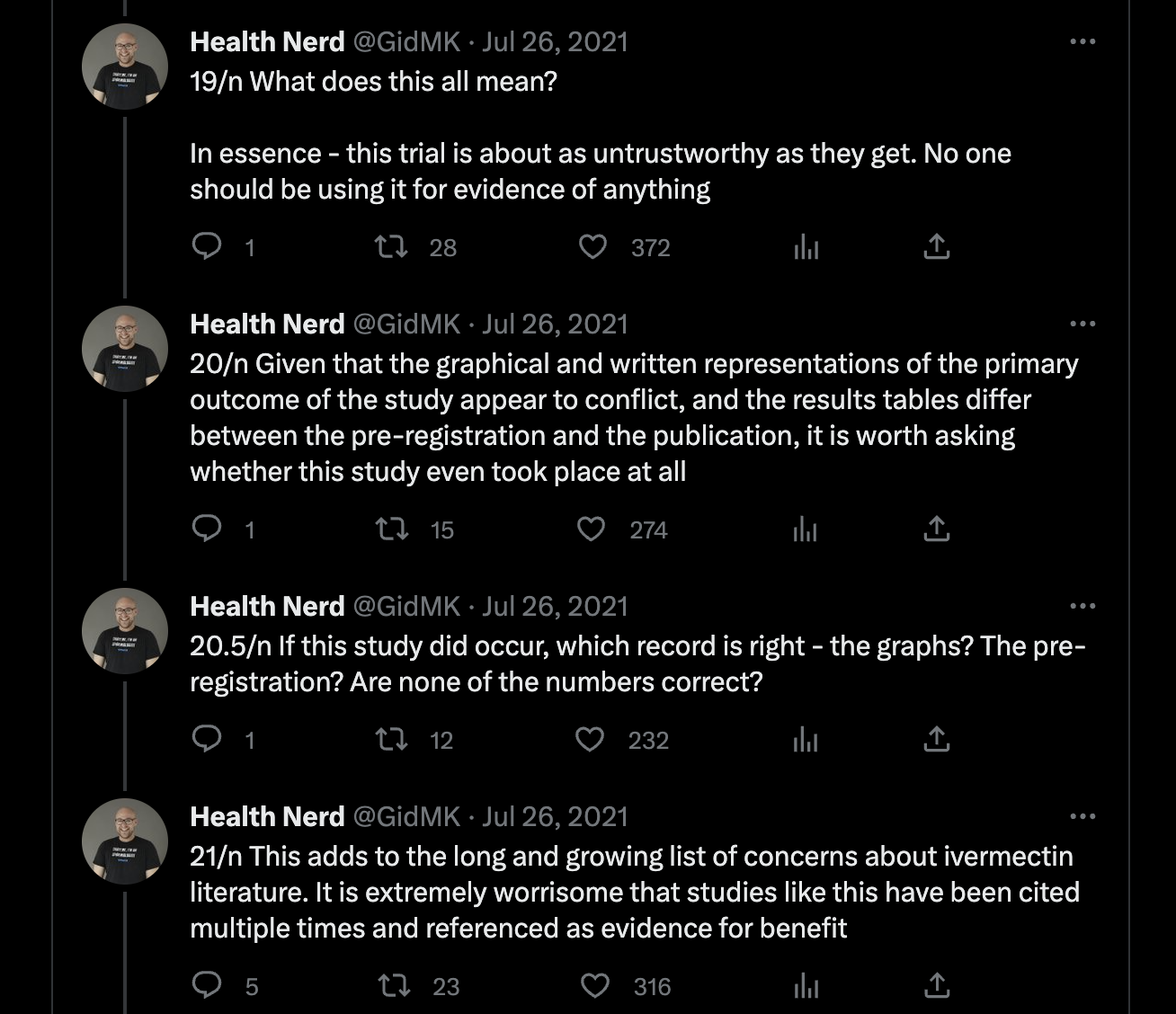
Task: Share the 20/n tweet
Action: 937,529
